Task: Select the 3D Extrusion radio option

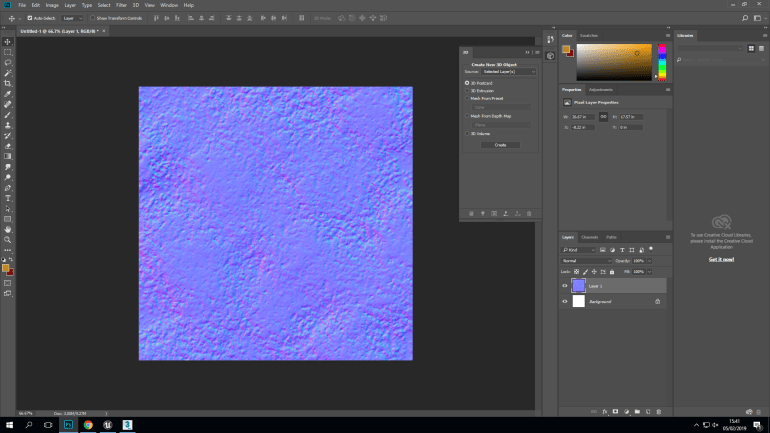Action: tap(467, 91)
